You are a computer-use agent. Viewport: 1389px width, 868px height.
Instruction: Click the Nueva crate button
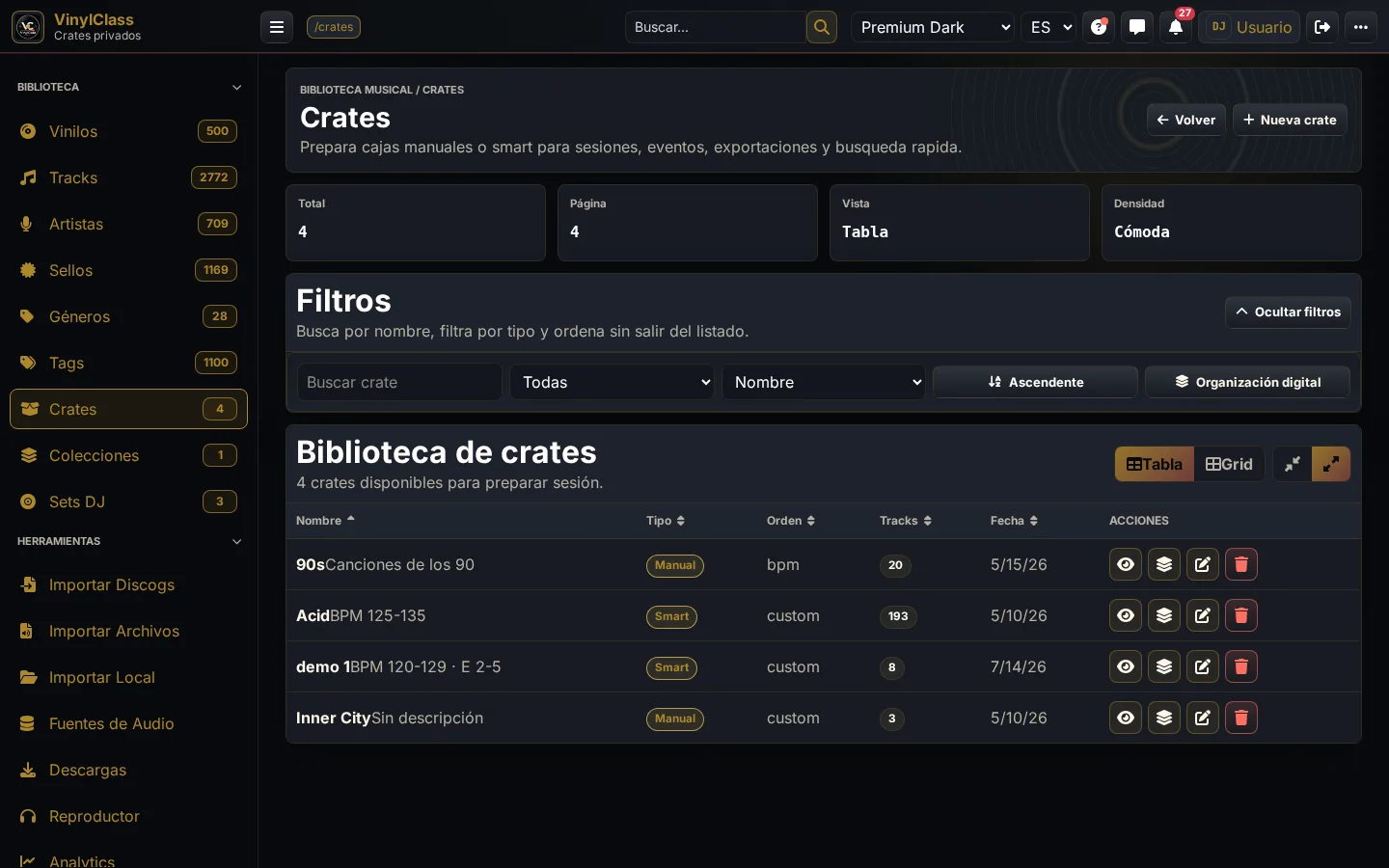[1290, 120]
